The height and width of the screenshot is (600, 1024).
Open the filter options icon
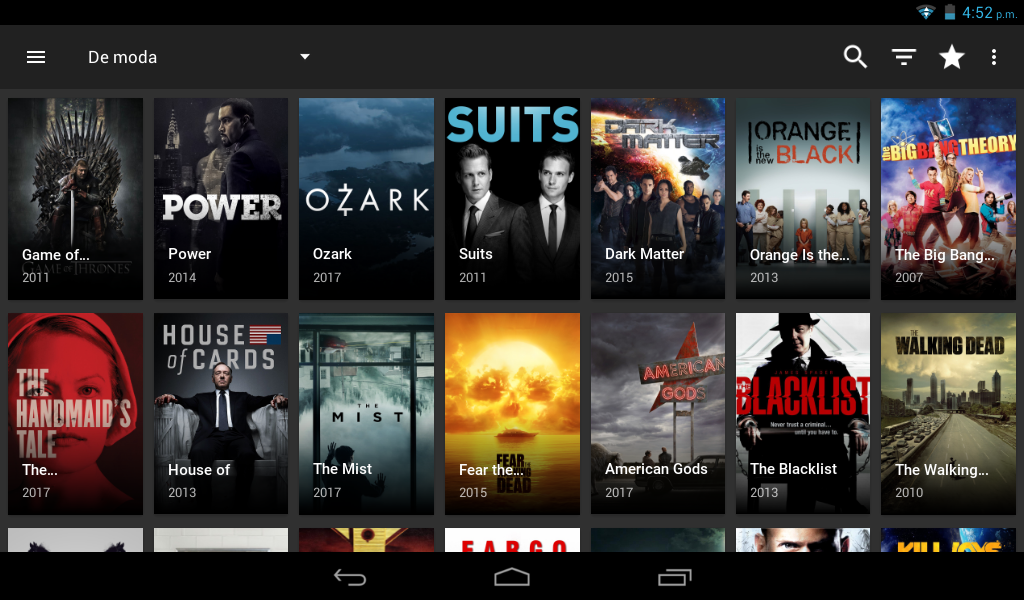[903, 57]
